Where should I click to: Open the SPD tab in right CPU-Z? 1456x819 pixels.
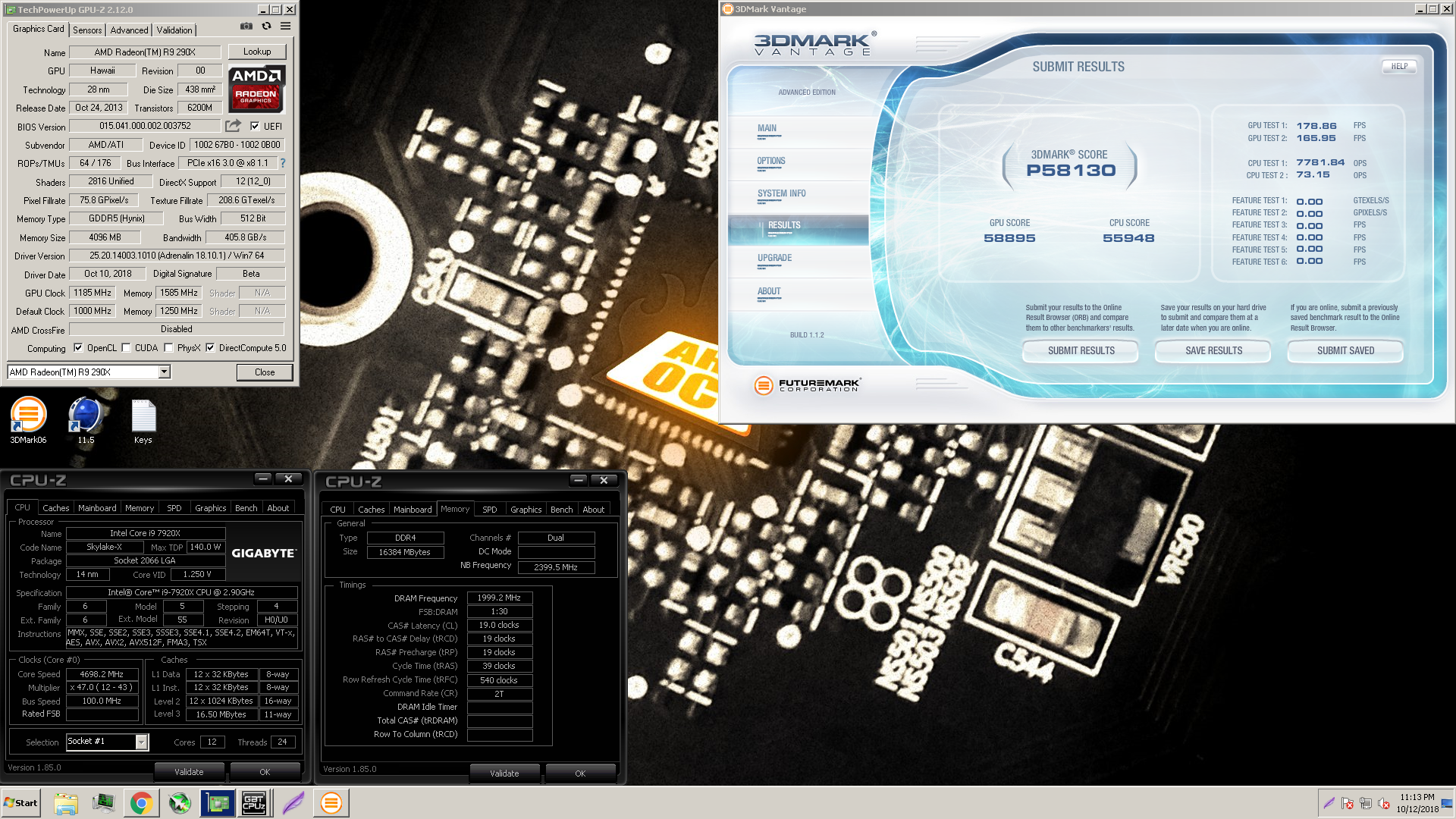(x=490, y=510)
